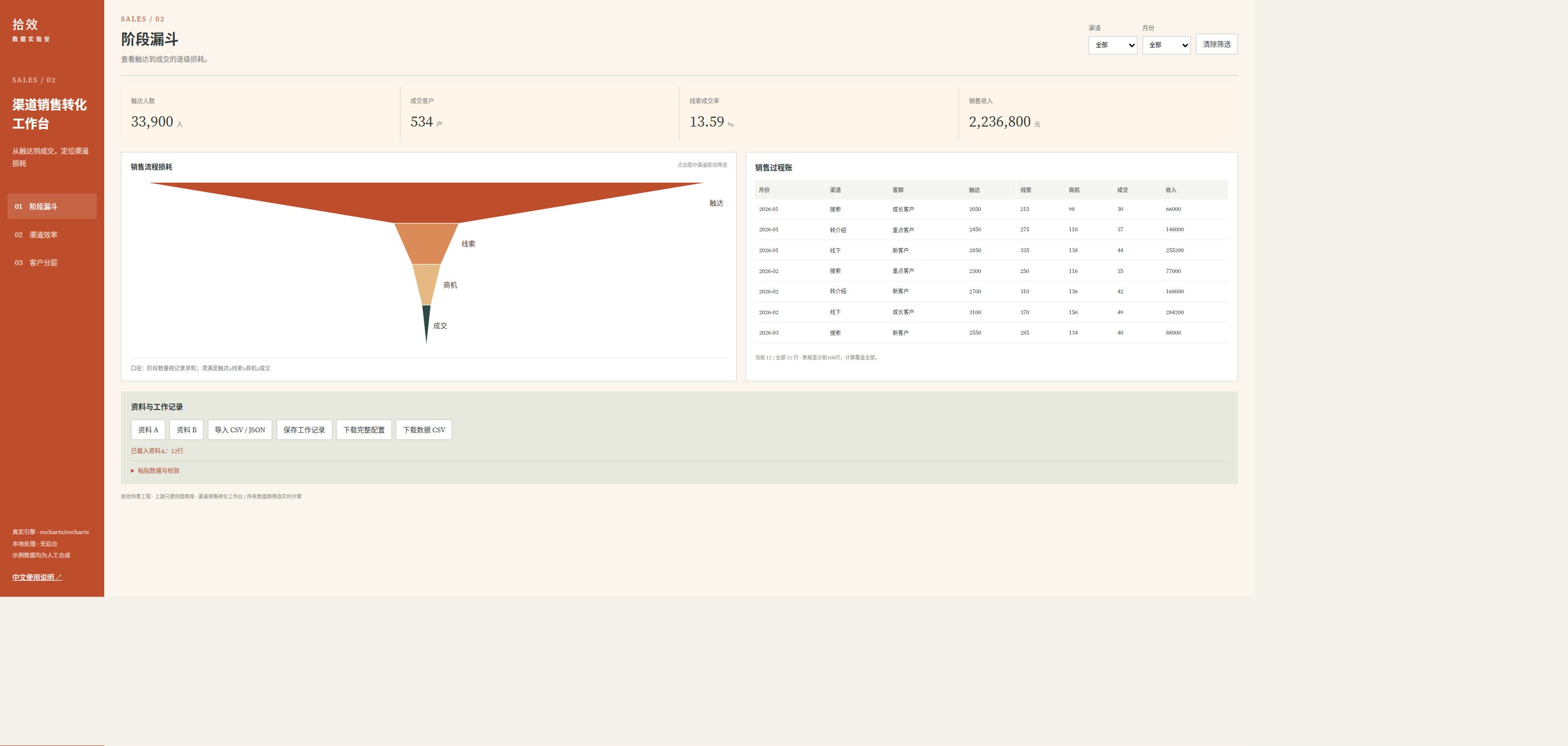Click 下载完整配置 button
Image resolution: width=1568 pixels, height=746 pixels.
(364, 430)
